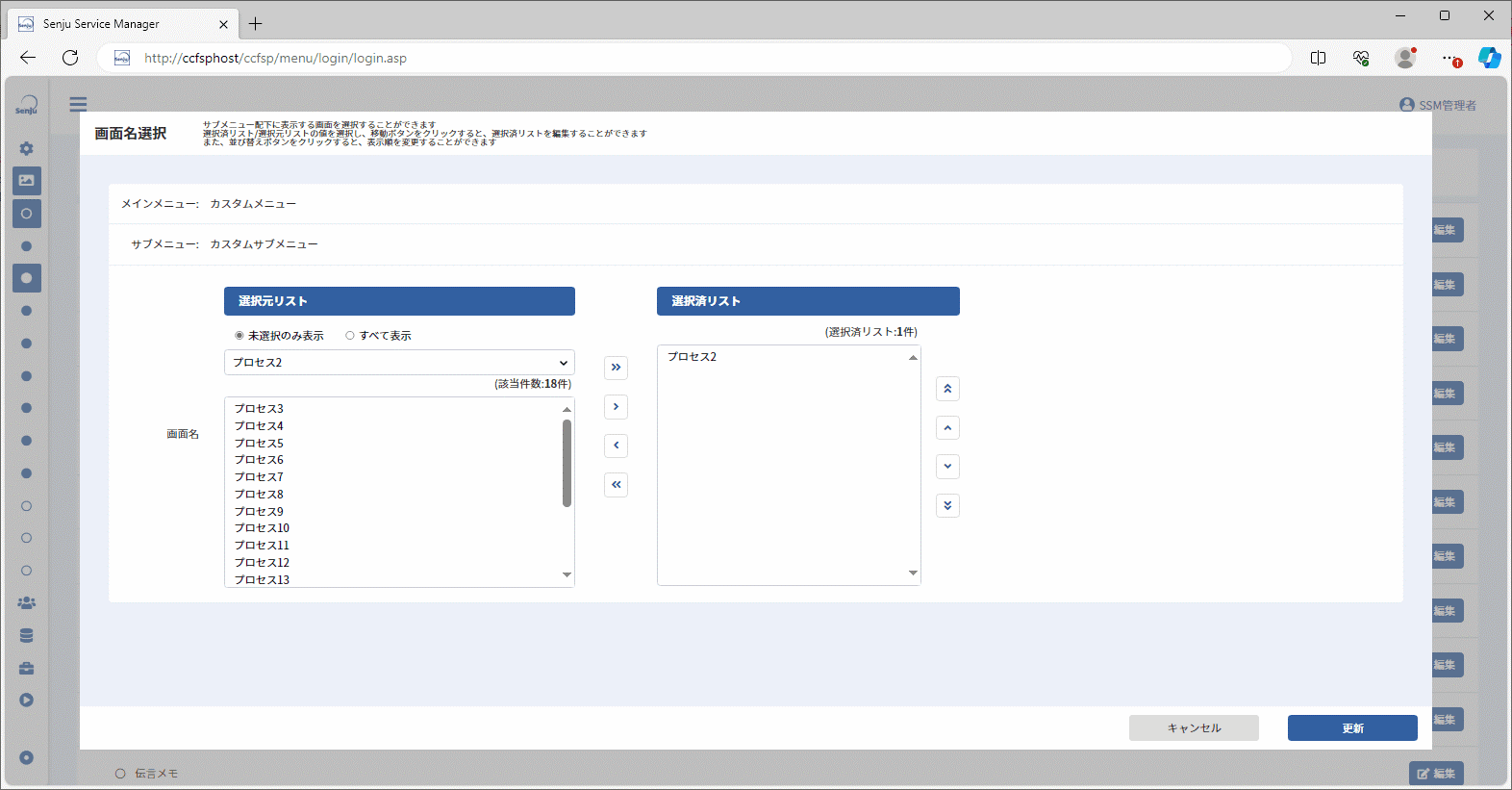Open a new browser tab
Screen dimensions: 1512x790
point(255,24)
